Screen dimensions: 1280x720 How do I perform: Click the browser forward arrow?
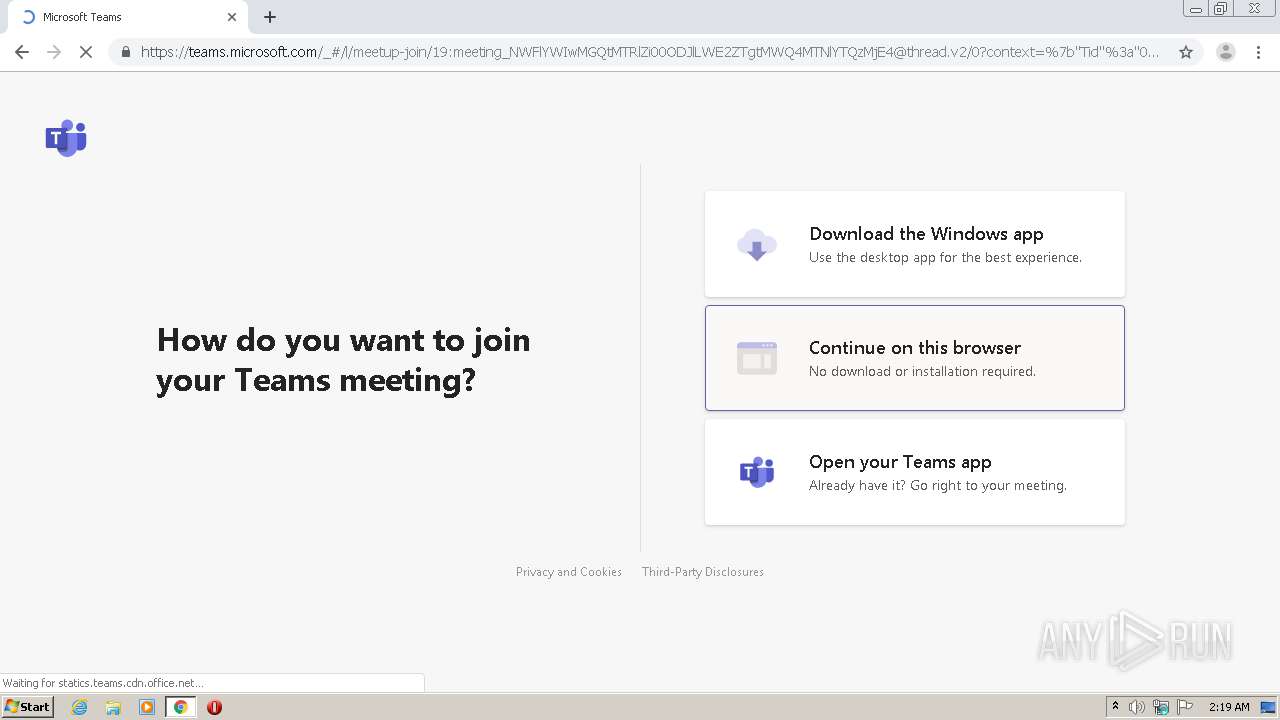point(54,52)
